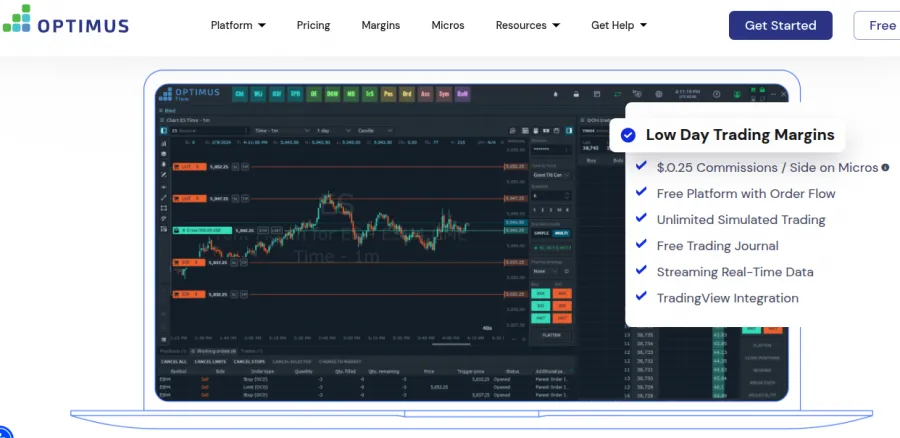Switch to the Positions tab
This screenshot has width=900, height=438.
[x=173, y=351]
